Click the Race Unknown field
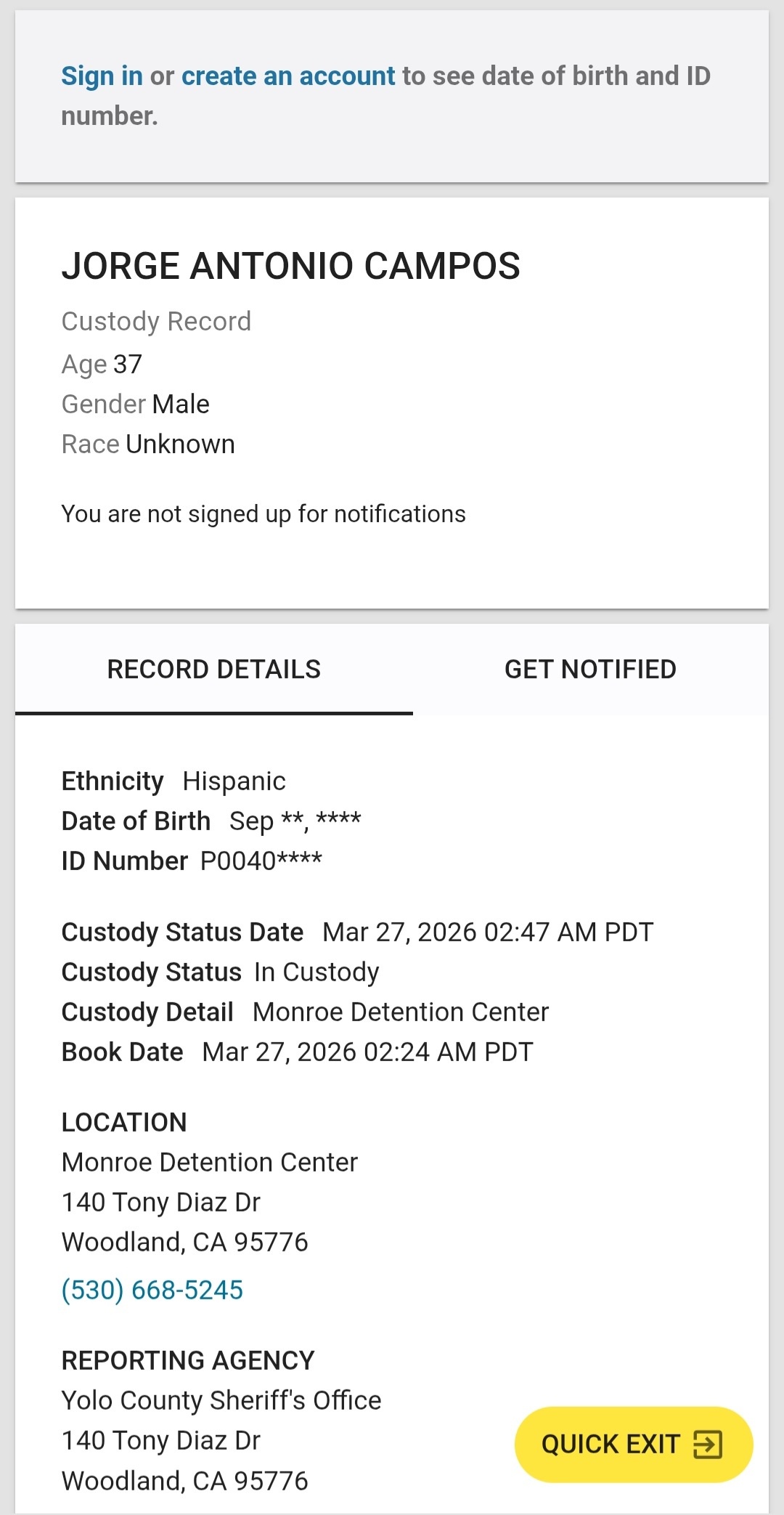 coord(148,444)
